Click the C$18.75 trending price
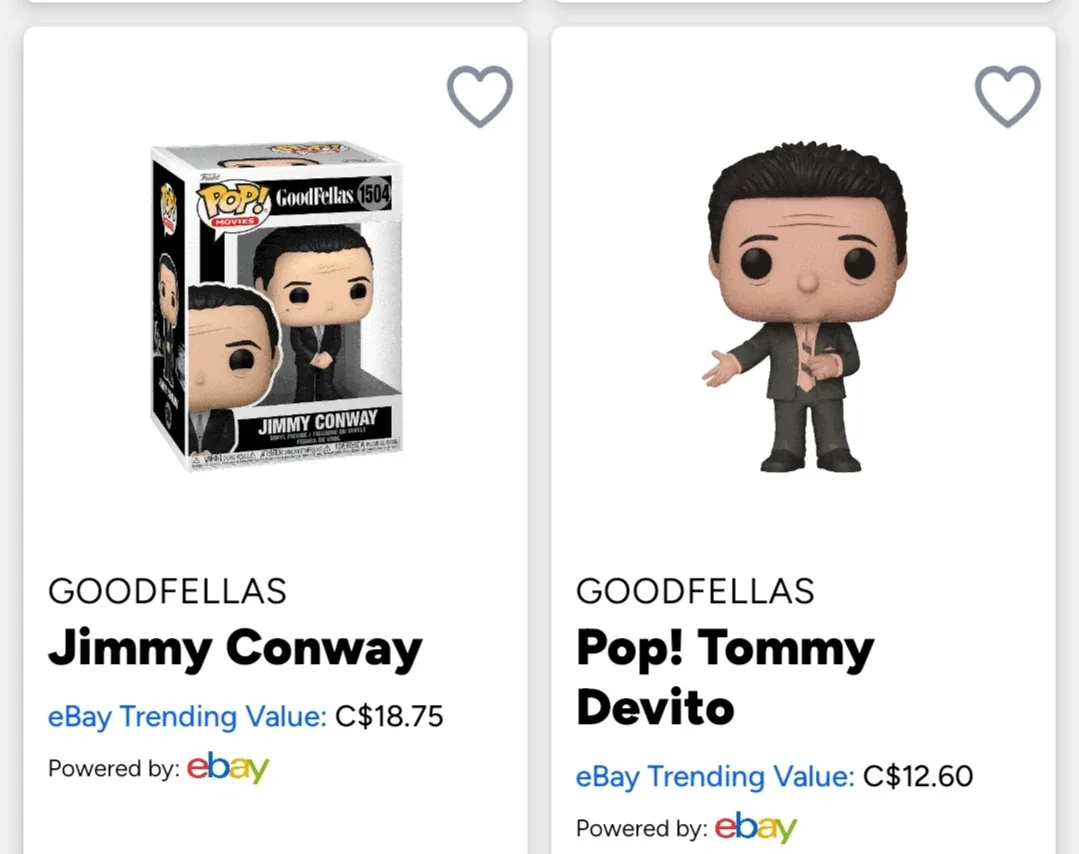This screenshot has height=854, width=1079. (x=389, y=716)
